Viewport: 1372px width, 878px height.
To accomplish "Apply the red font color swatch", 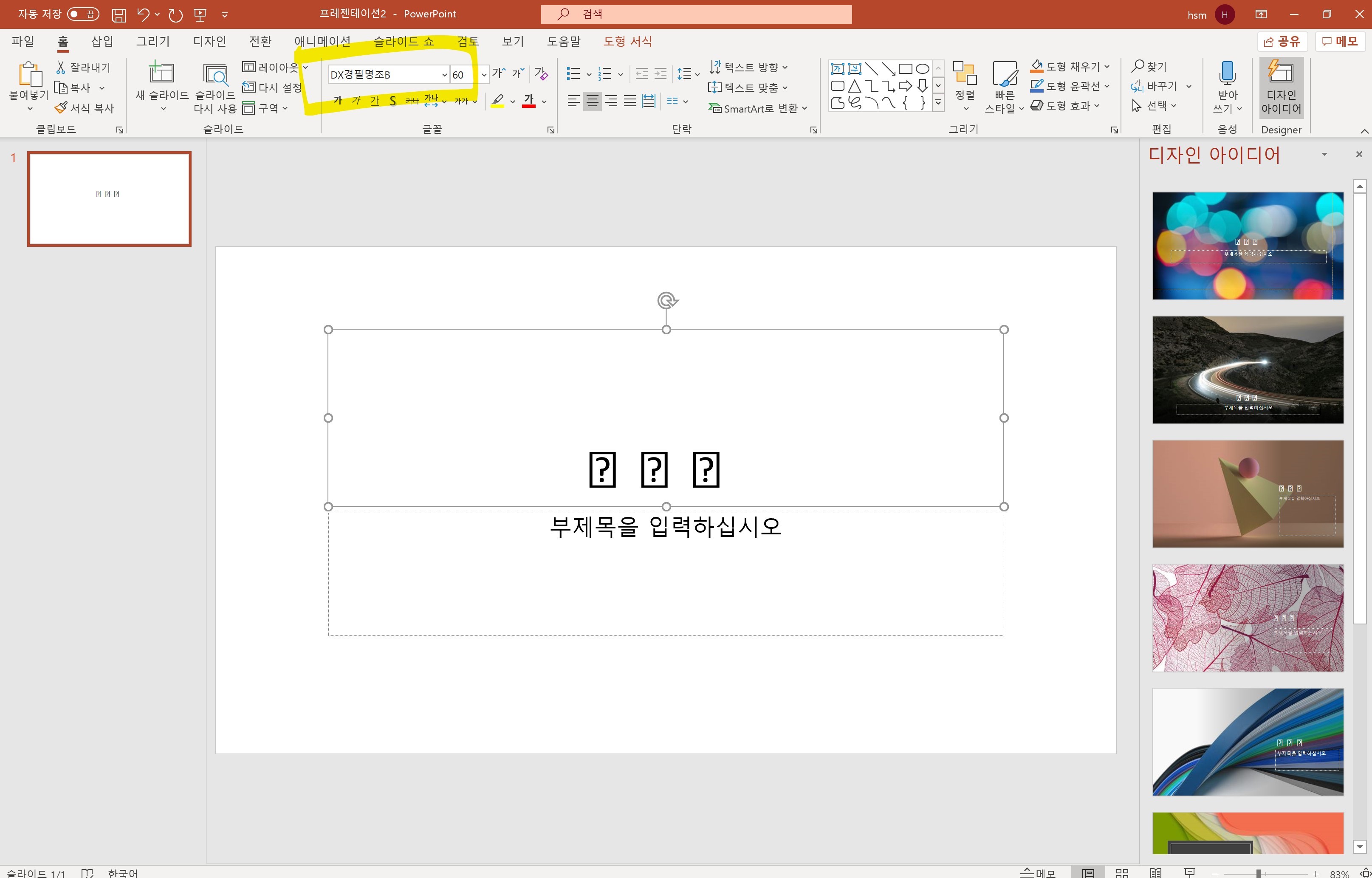I will click(x=528, y=101).
